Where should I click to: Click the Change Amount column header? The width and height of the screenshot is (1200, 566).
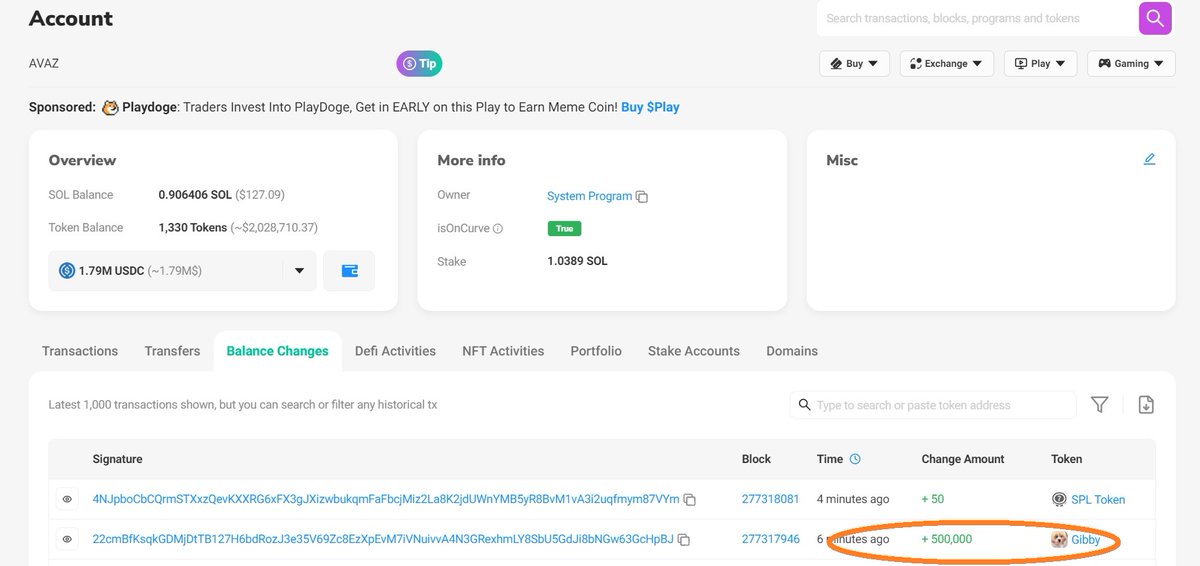[x=963, y=459]
